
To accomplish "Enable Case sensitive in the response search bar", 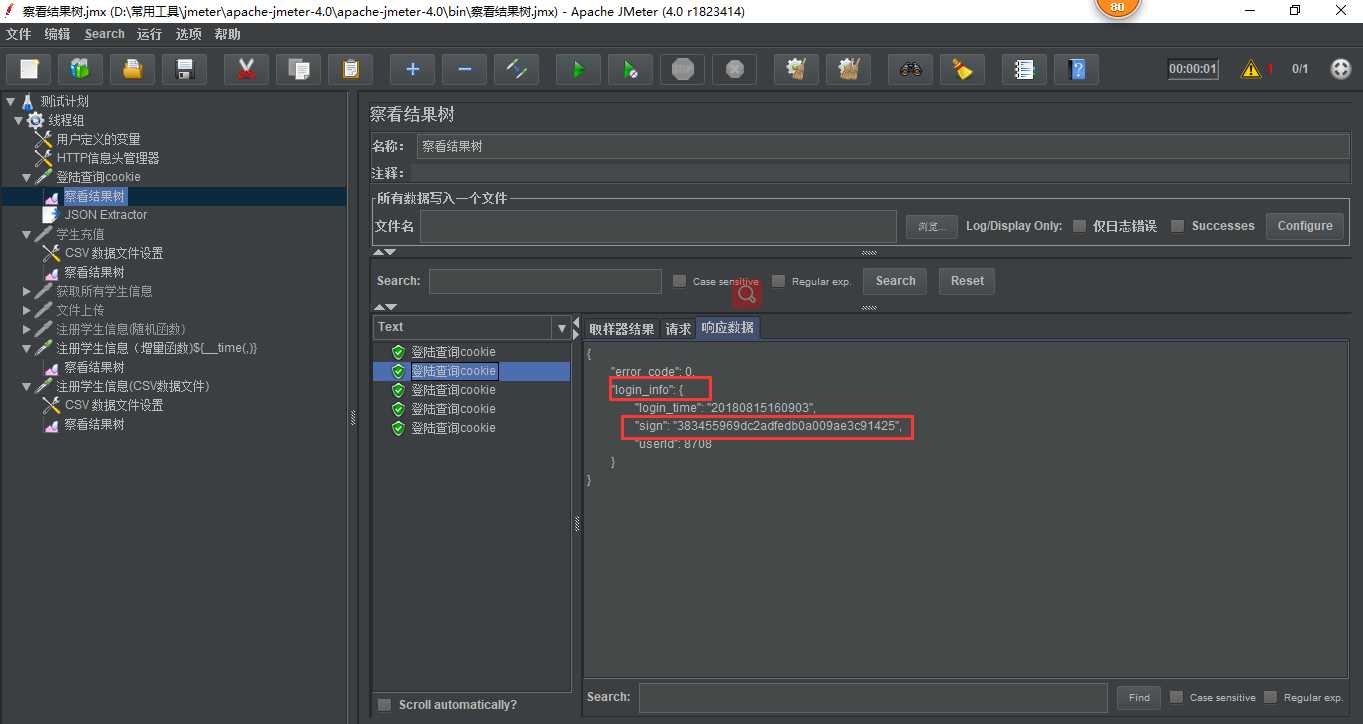I will (x=1176, y=697).
